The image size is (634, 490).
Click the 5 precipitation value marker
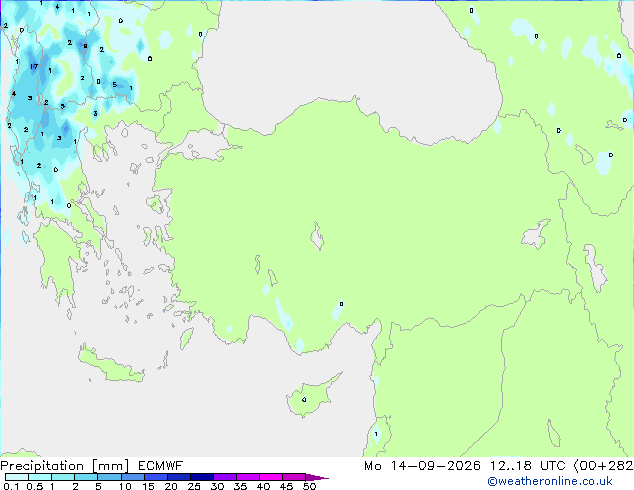(x=114, y=84)
